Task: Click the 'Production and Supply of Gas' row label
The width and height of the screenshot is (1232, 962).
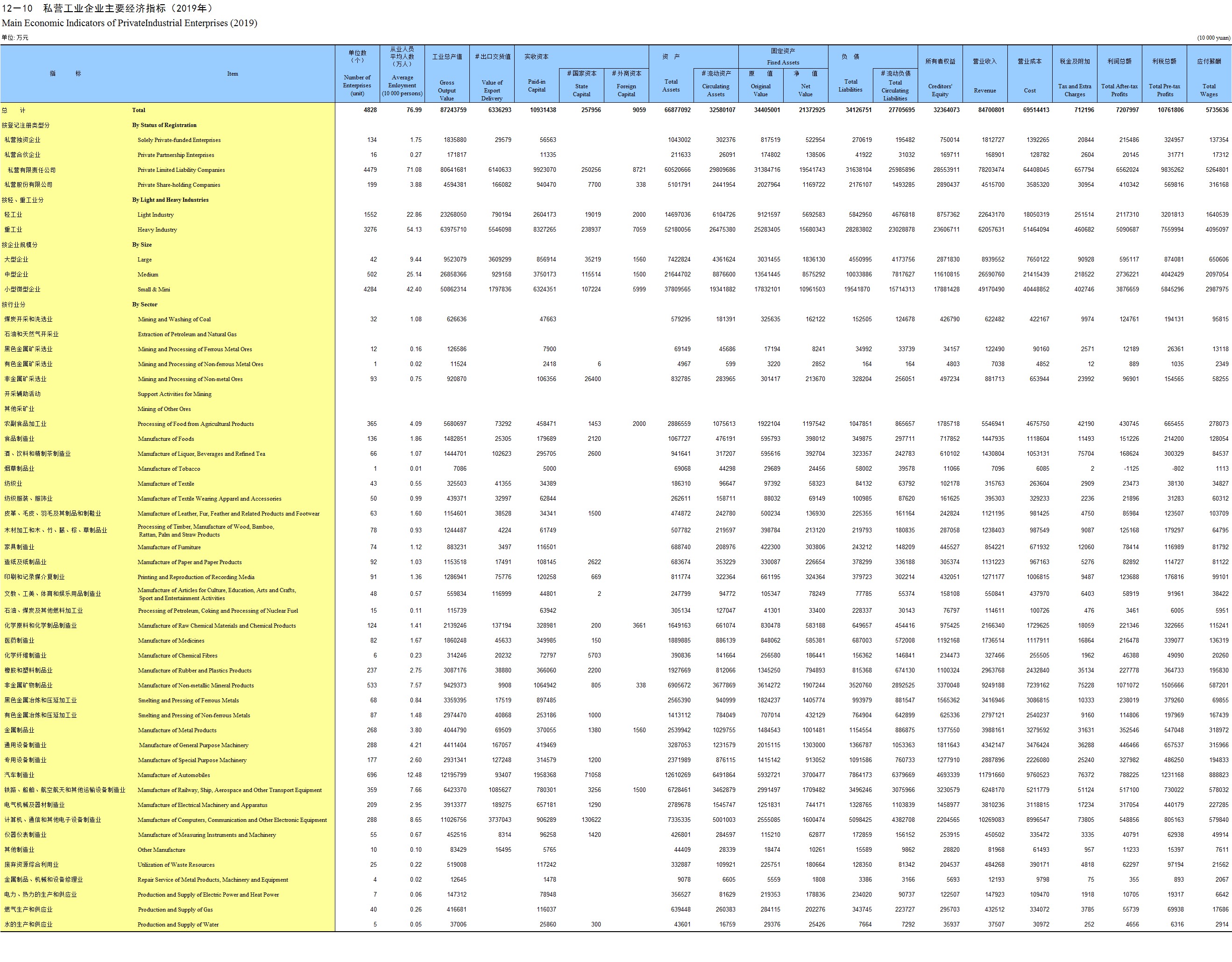Action: (175, 910)
